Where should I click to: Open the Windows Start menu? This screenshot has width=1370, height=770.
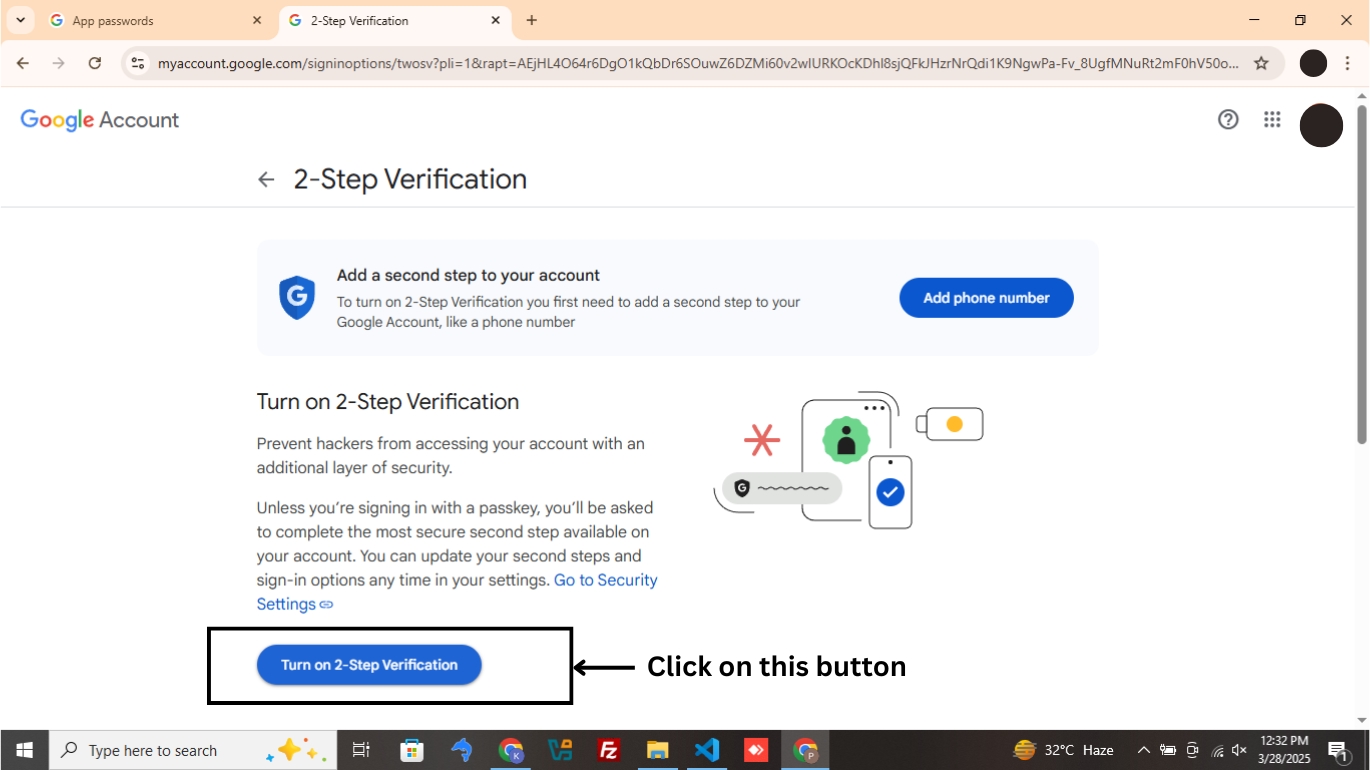[24, 750]
